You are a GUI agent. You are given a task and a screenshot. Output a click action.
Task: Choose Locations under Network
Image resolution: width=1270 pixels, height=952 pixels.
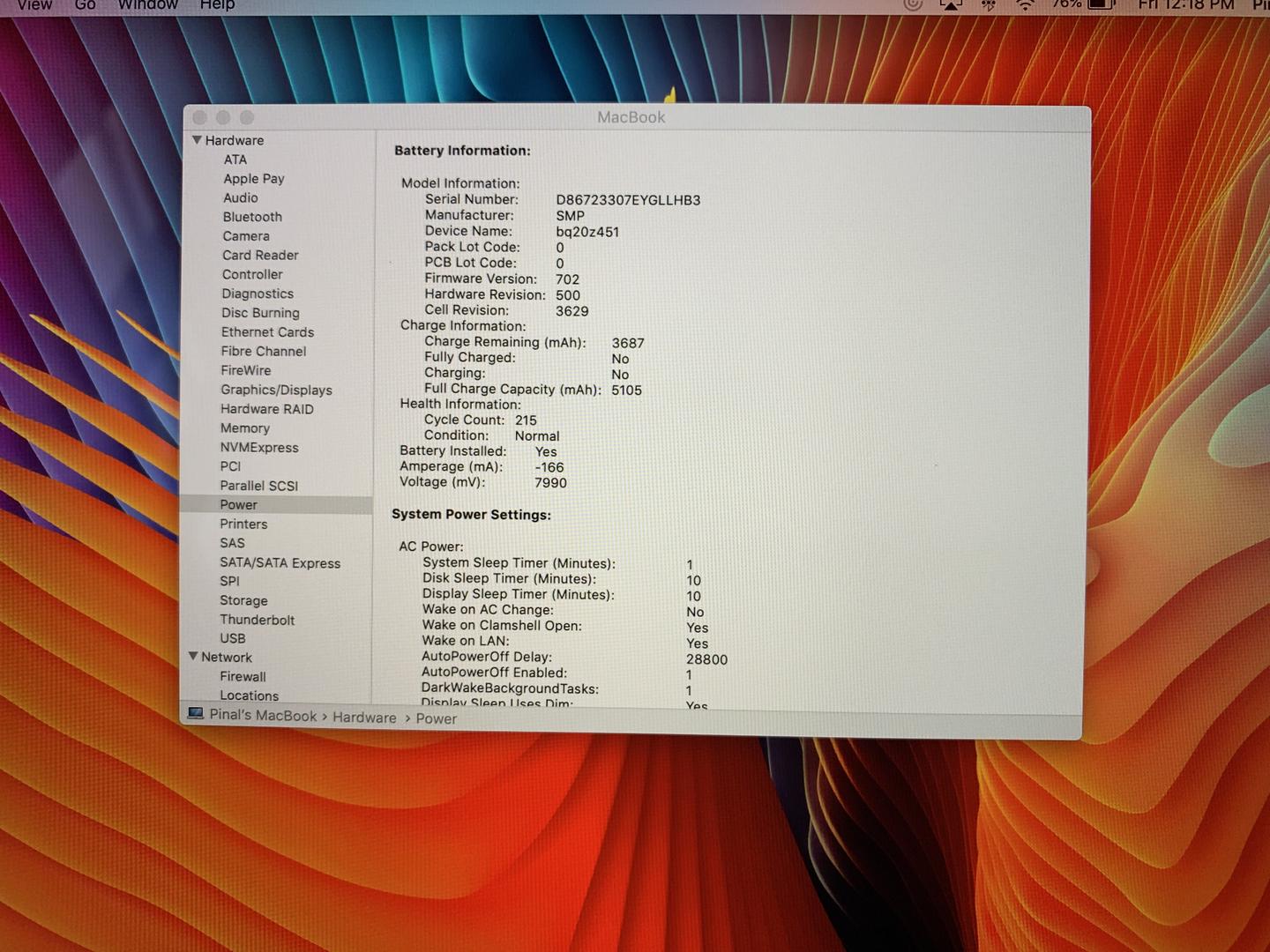pos(249,696)
